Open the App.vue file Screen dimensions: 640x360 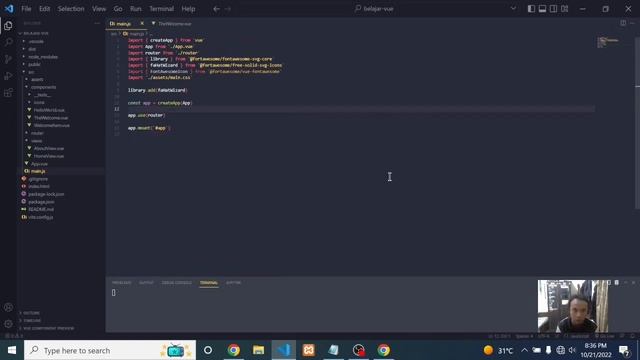coord(39,164)
